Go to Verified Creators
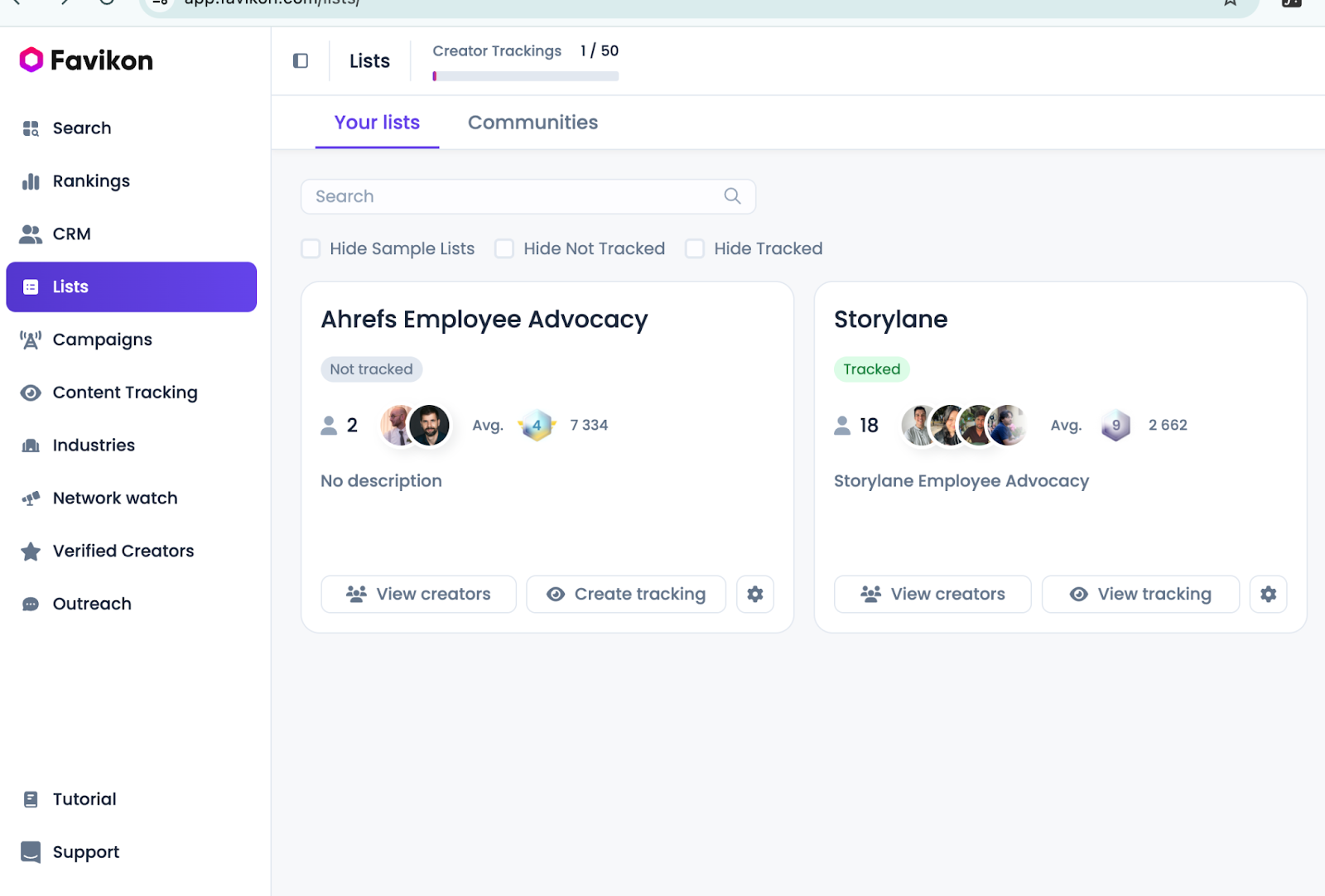The image size is (1325, 896). (131, 552)
